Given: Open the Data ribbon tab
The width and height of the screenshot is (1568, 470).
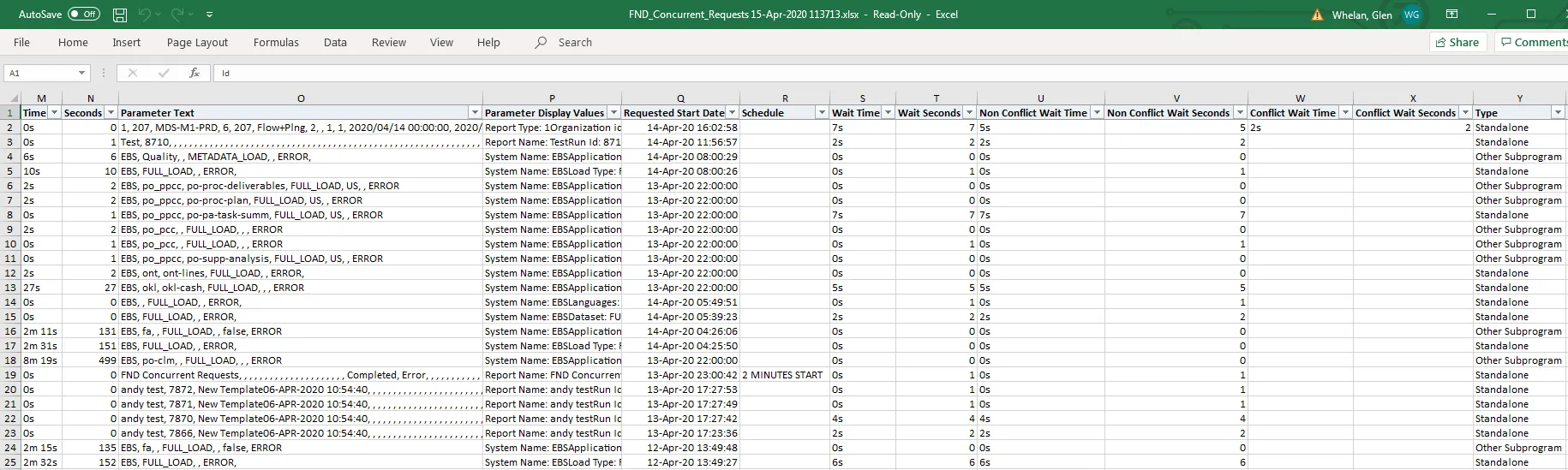Looking at the screenshot, I should click(x=335, y=43).
